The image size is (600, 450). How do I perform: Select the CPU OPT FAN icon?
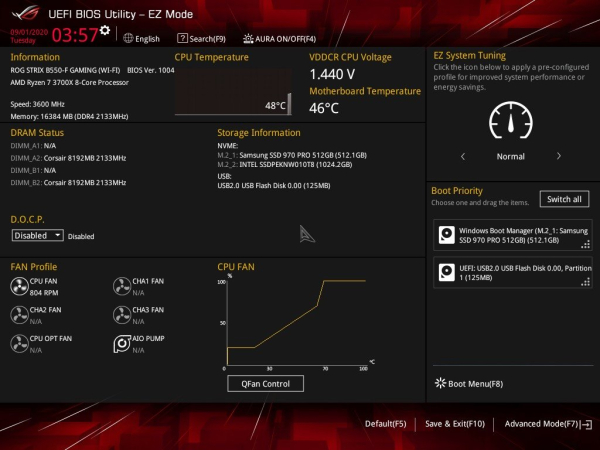tap(19, 344)
